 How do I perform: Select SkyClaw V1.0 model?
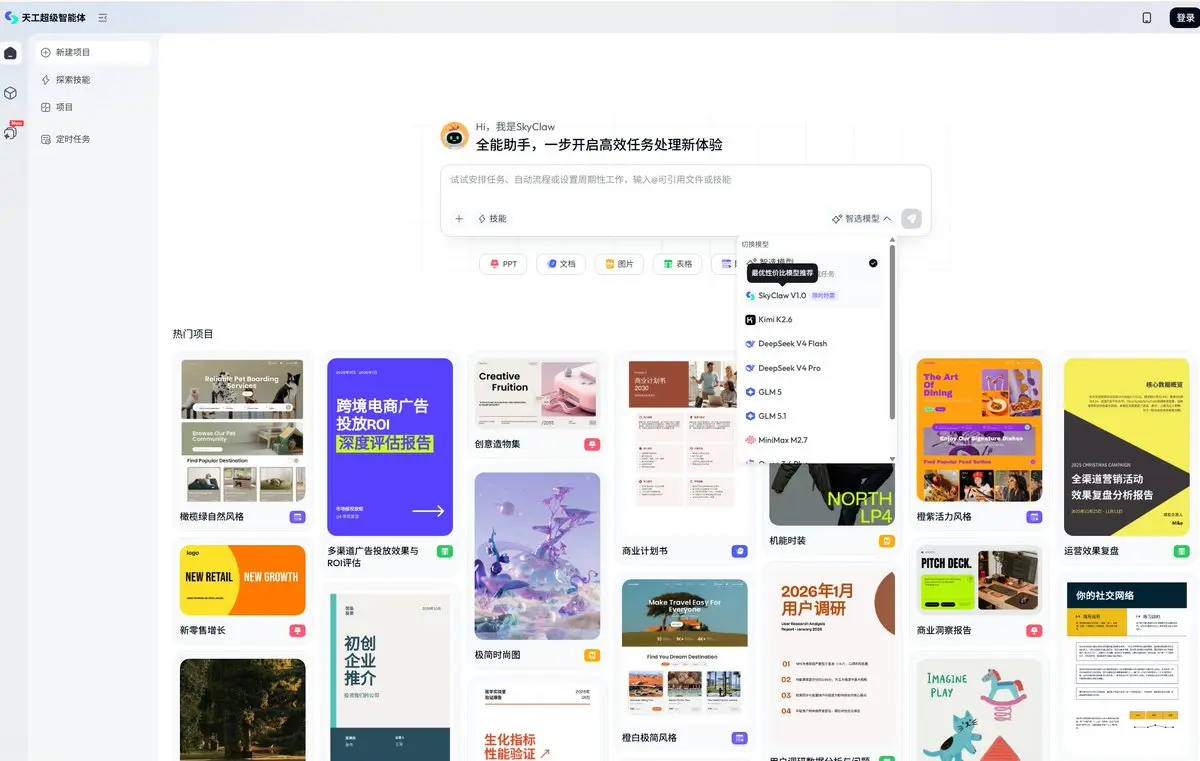[811, 296]
